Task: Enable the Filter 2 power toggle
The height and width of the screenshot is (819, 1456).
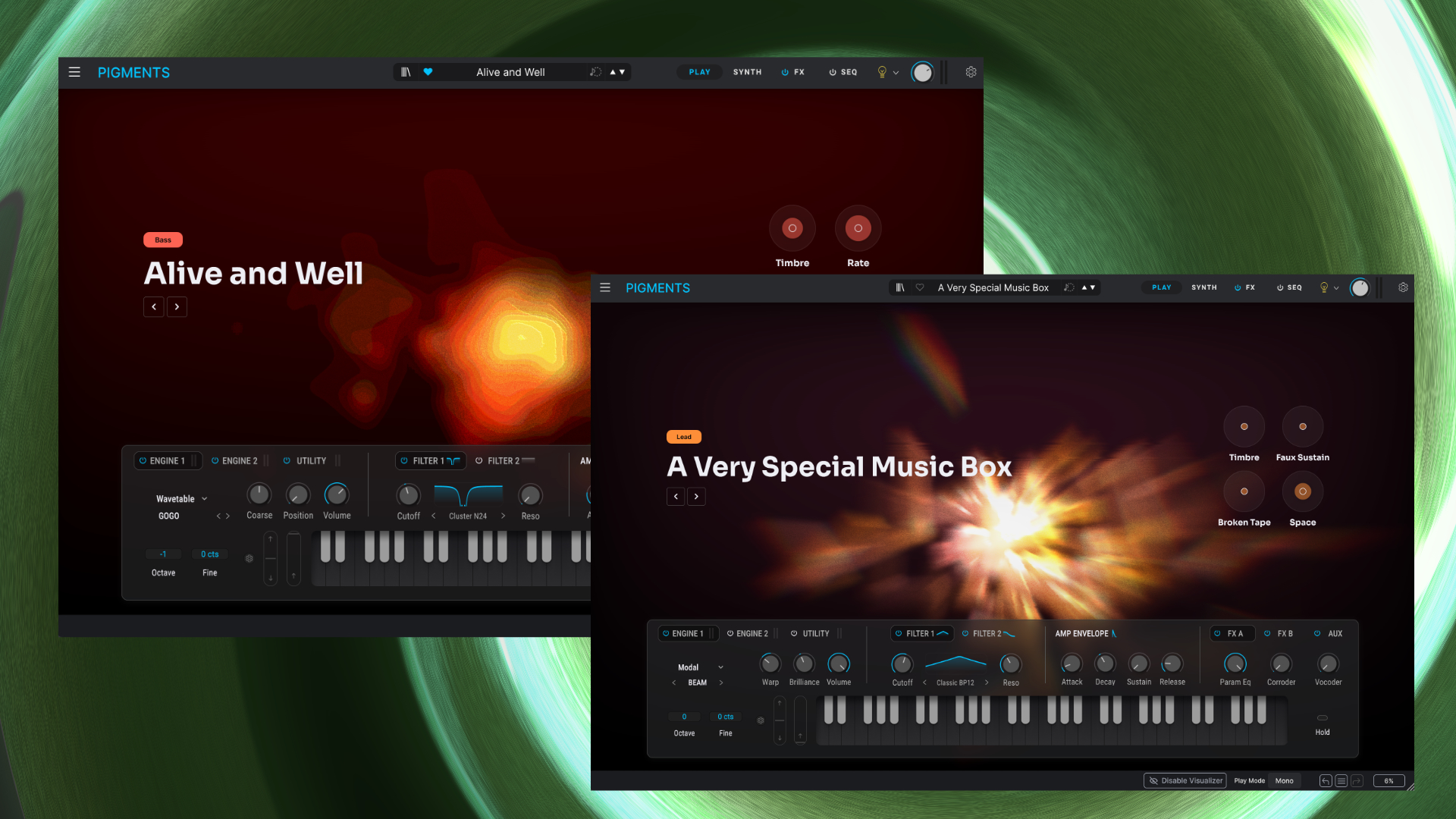Action: pyautogui.click(x=965, y=633)
